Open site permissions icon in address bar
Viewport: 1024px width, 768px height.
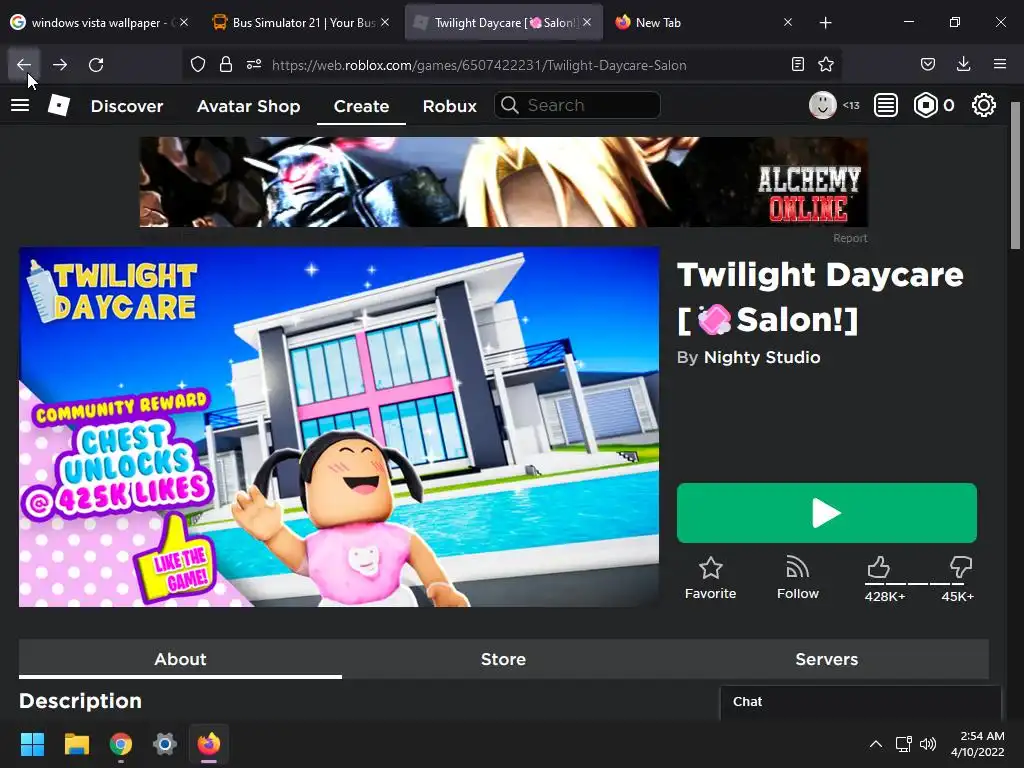pos(254,65)
